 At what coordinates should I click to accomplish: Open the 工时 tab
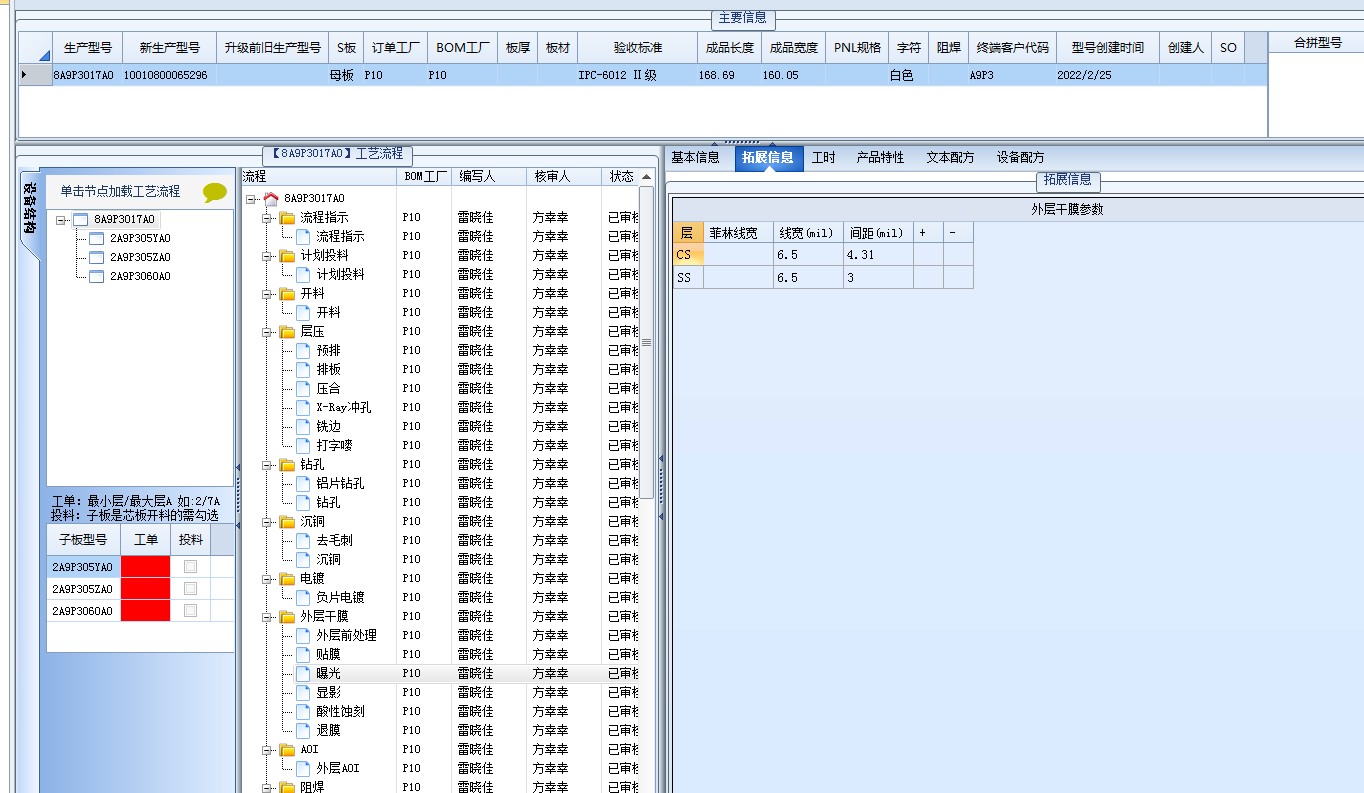click(824, 158)
